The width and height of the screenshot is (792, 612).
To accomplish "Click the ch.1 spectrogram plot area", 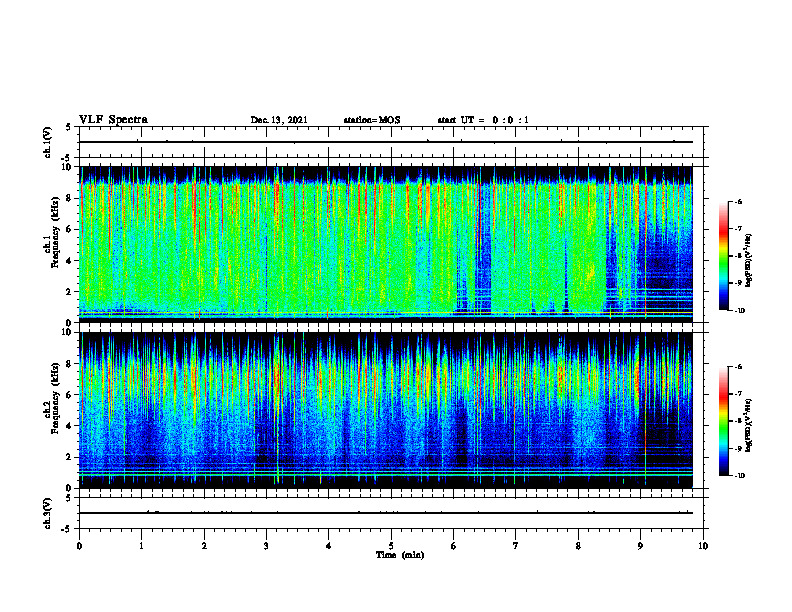I will coord(385,244).
